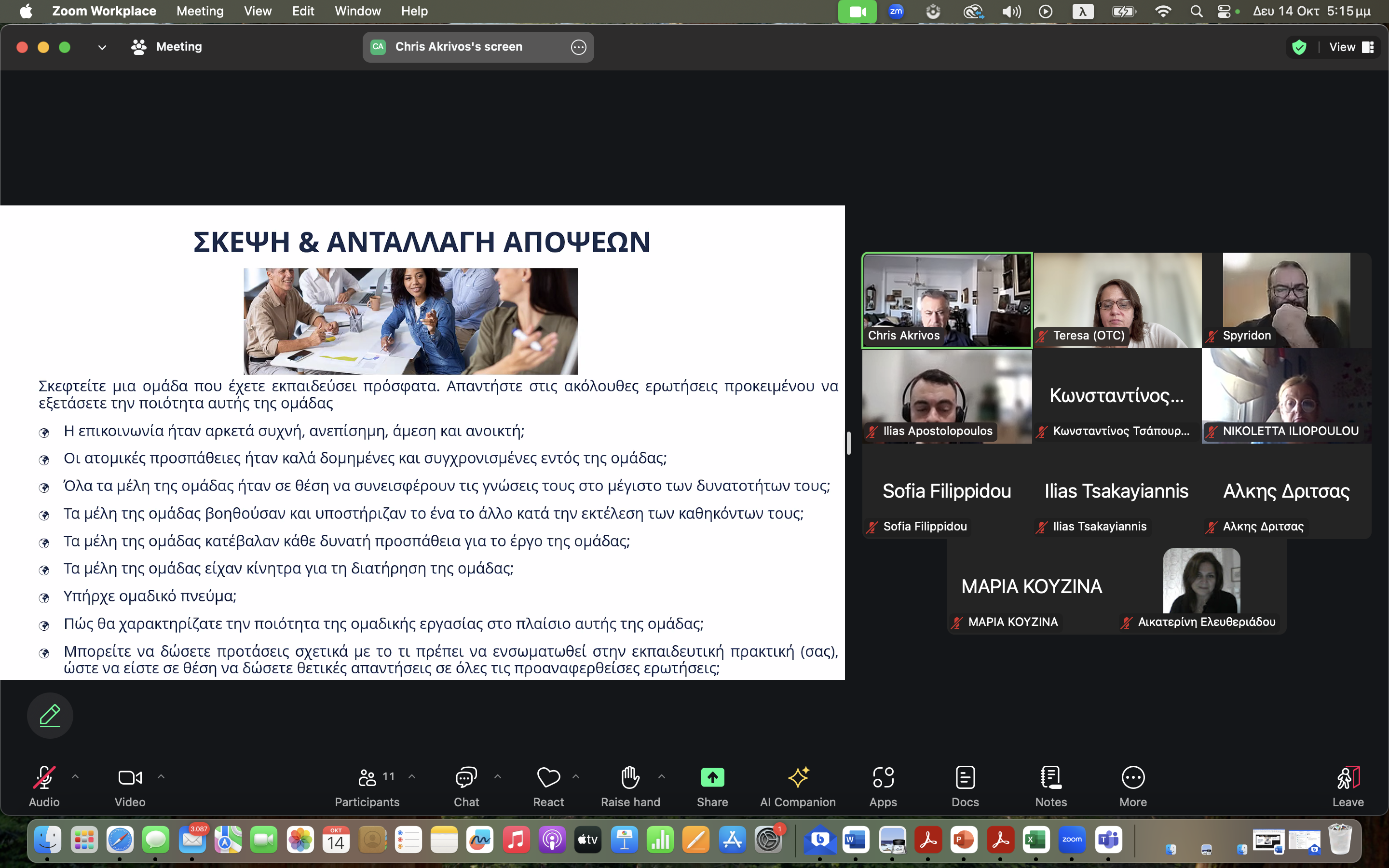Open volume control in menu bar
Screen dimensions: 1389x868
pyautogui.click(x=1011, y=11)
